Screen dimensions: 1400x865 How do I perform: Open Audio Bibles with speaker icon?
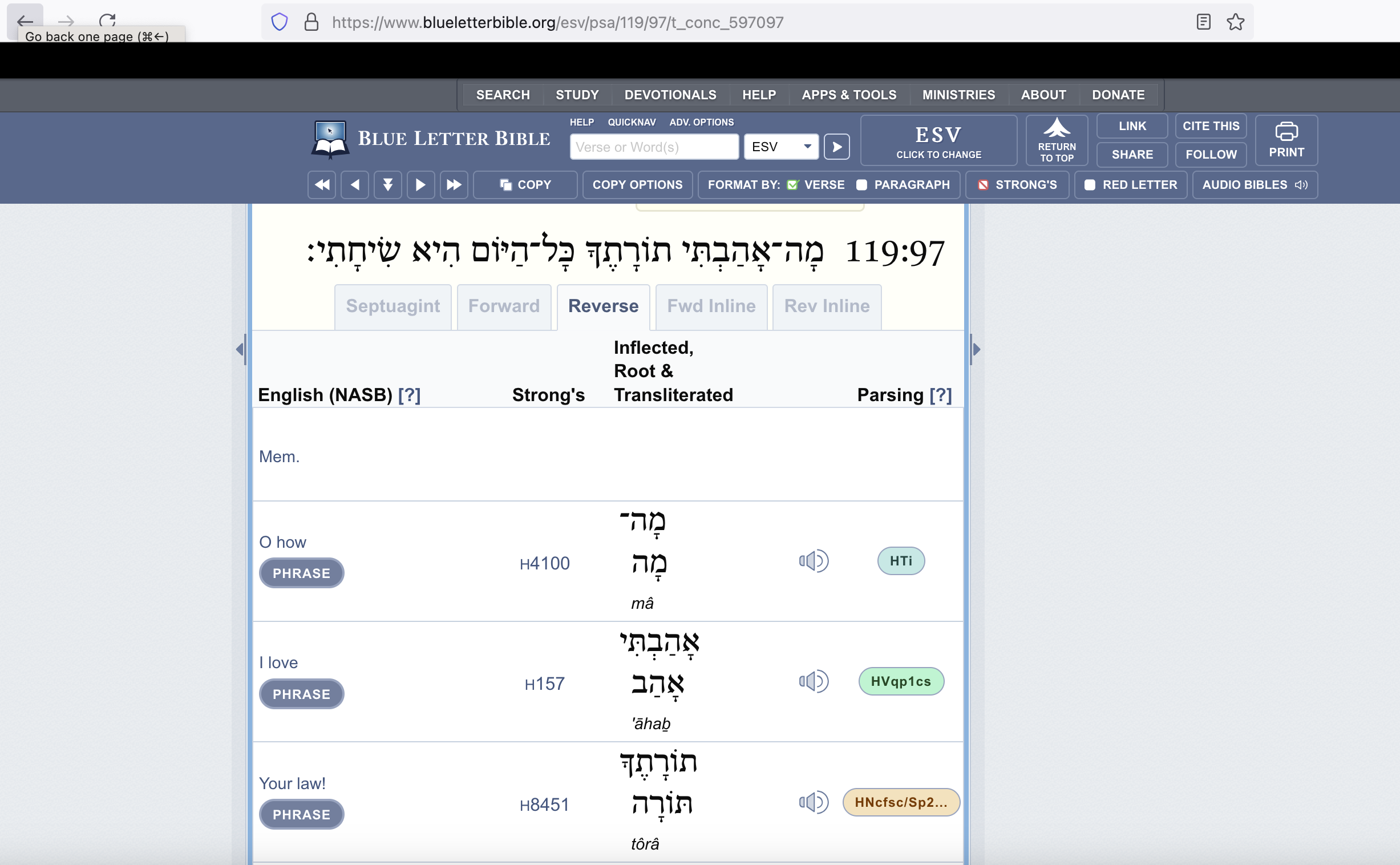1255,185
